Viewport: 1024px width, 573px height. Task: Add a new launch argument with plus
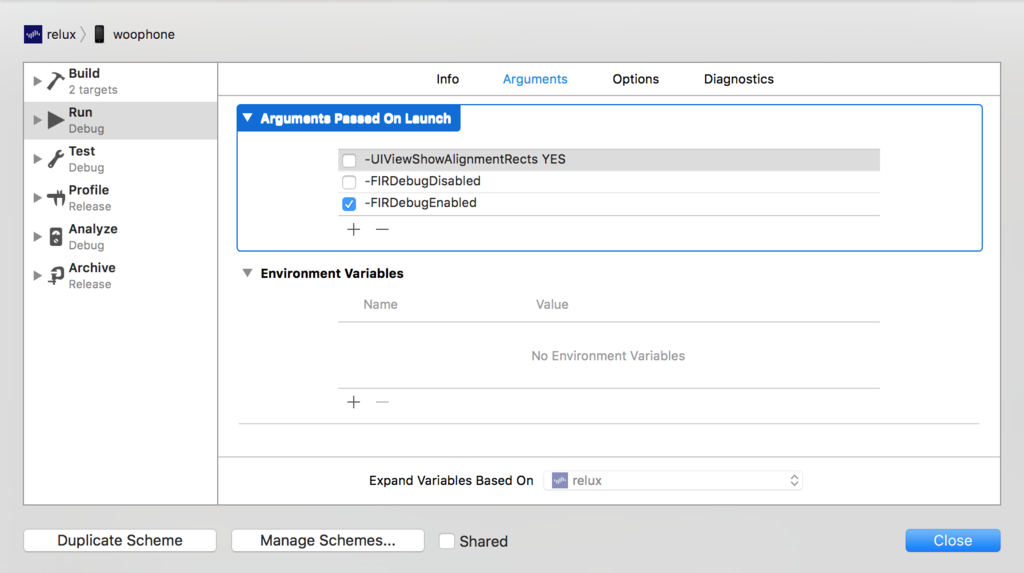tap(353, 229)
